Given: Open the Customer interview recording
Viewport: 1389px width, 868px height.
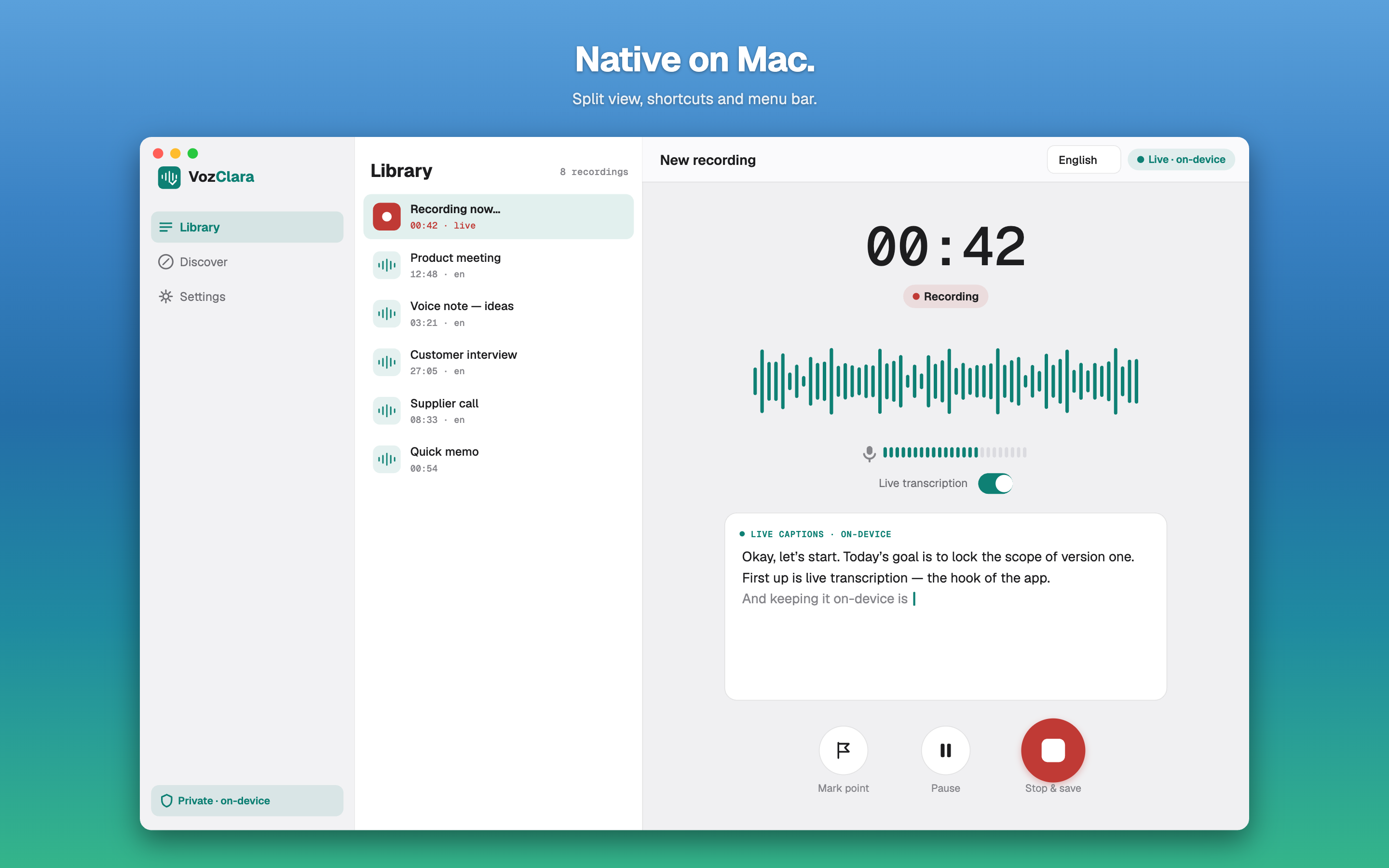Looking at the screenshot, I should (x=498, y=362).
